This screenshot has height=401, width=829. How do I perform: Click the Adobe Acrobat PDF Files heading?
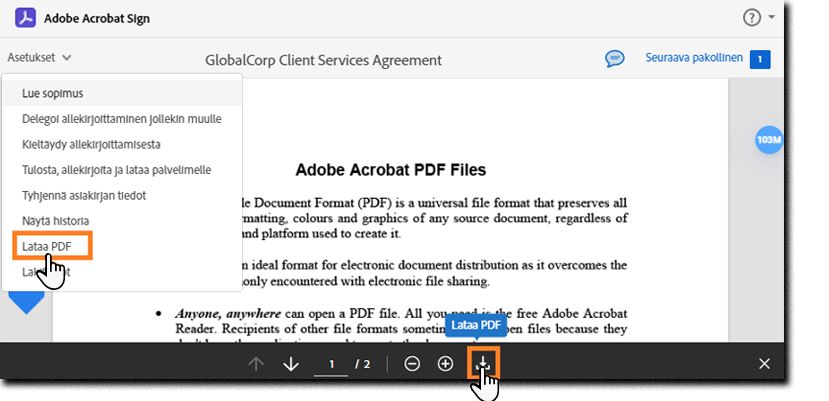[391, 170]
